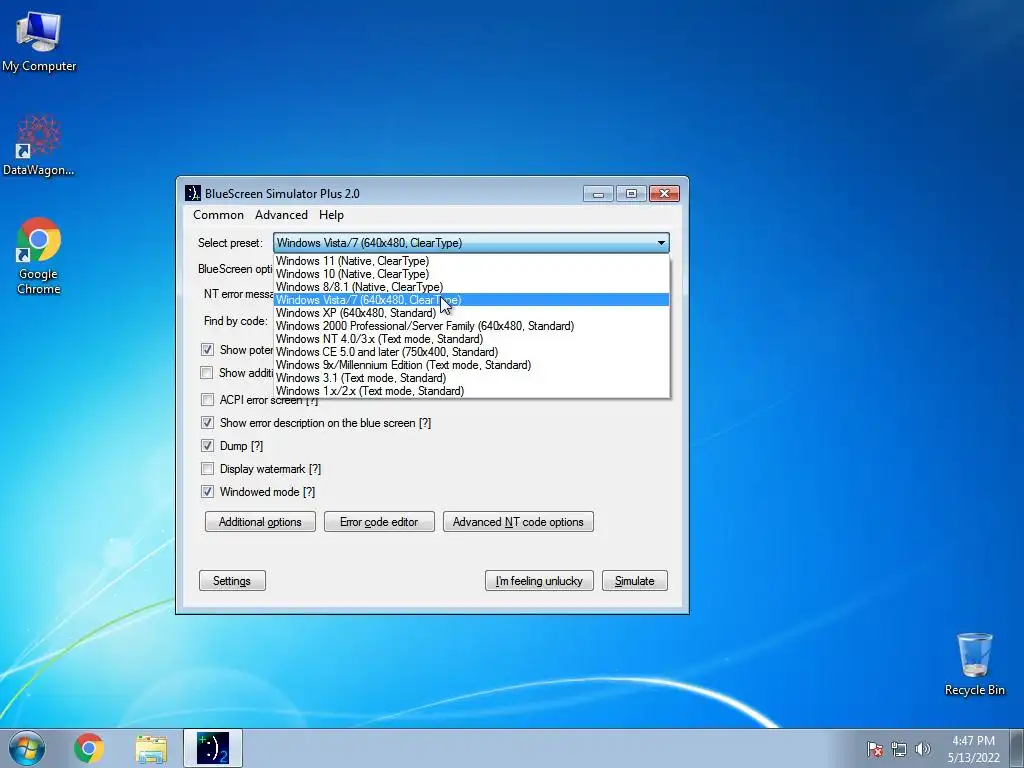This screenshot has width=1024, height=768.
Task: Open the Windows Start orb
Action: pyautogui.click(x=27, y=748)
